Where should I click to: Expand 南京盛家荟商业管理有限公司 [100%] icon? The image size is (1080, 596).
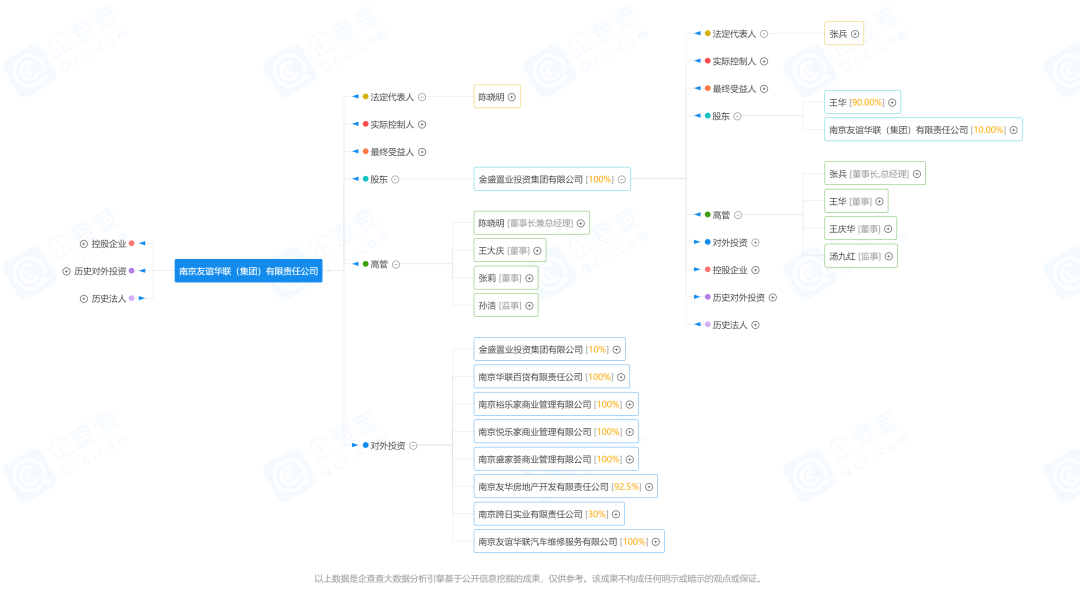pos(630,460)
